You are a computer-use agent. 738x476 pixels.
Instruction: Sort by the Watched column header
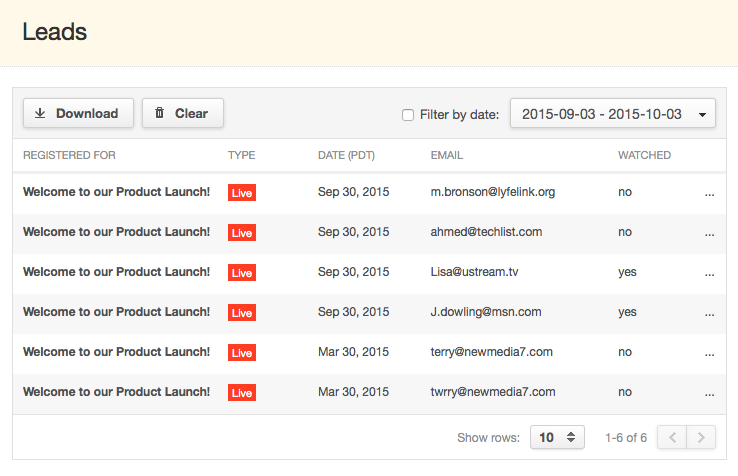tap(644, 155)
